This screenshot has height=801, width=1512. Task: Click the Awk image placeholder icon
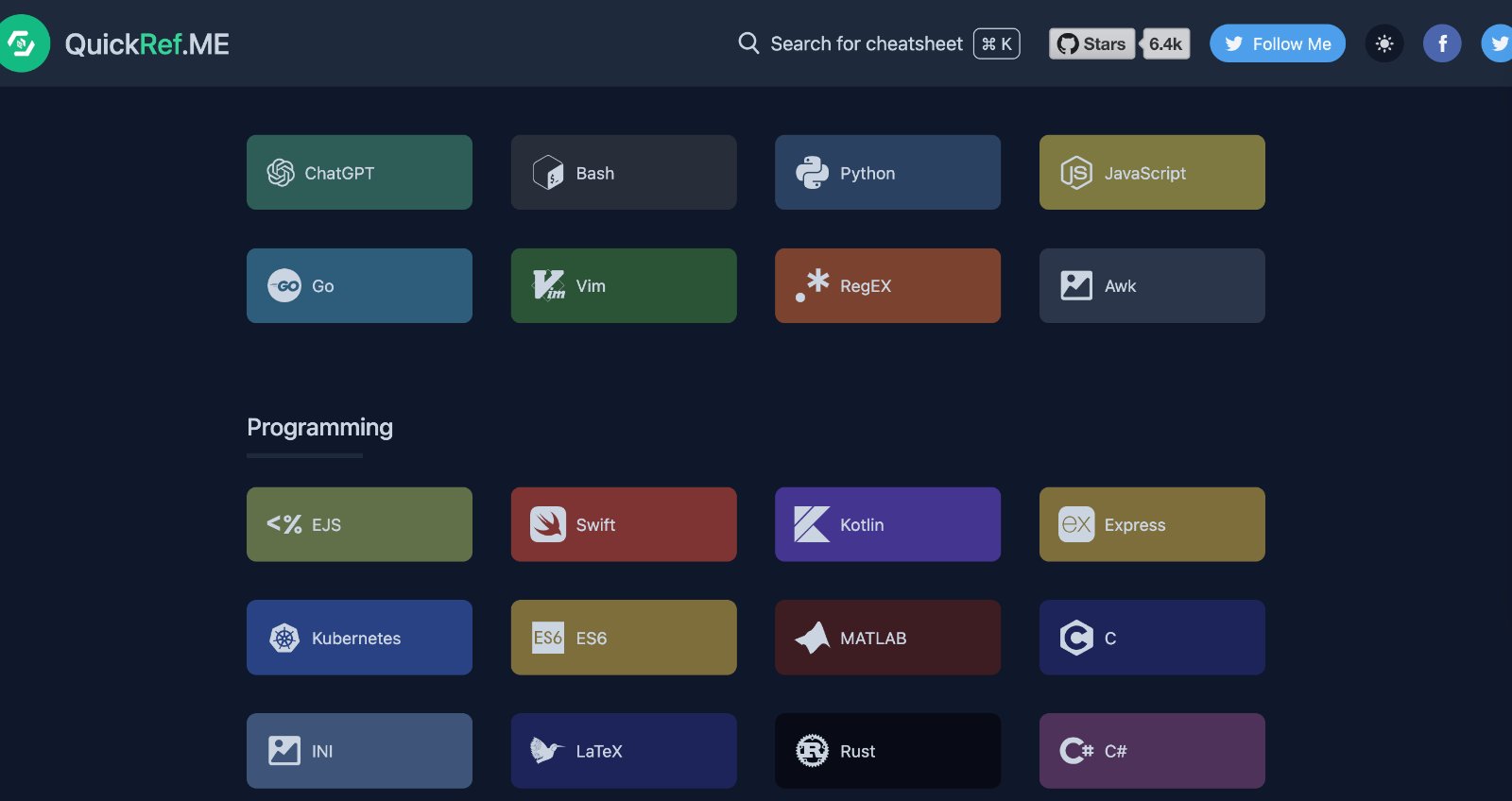[x=1076, y=285]
